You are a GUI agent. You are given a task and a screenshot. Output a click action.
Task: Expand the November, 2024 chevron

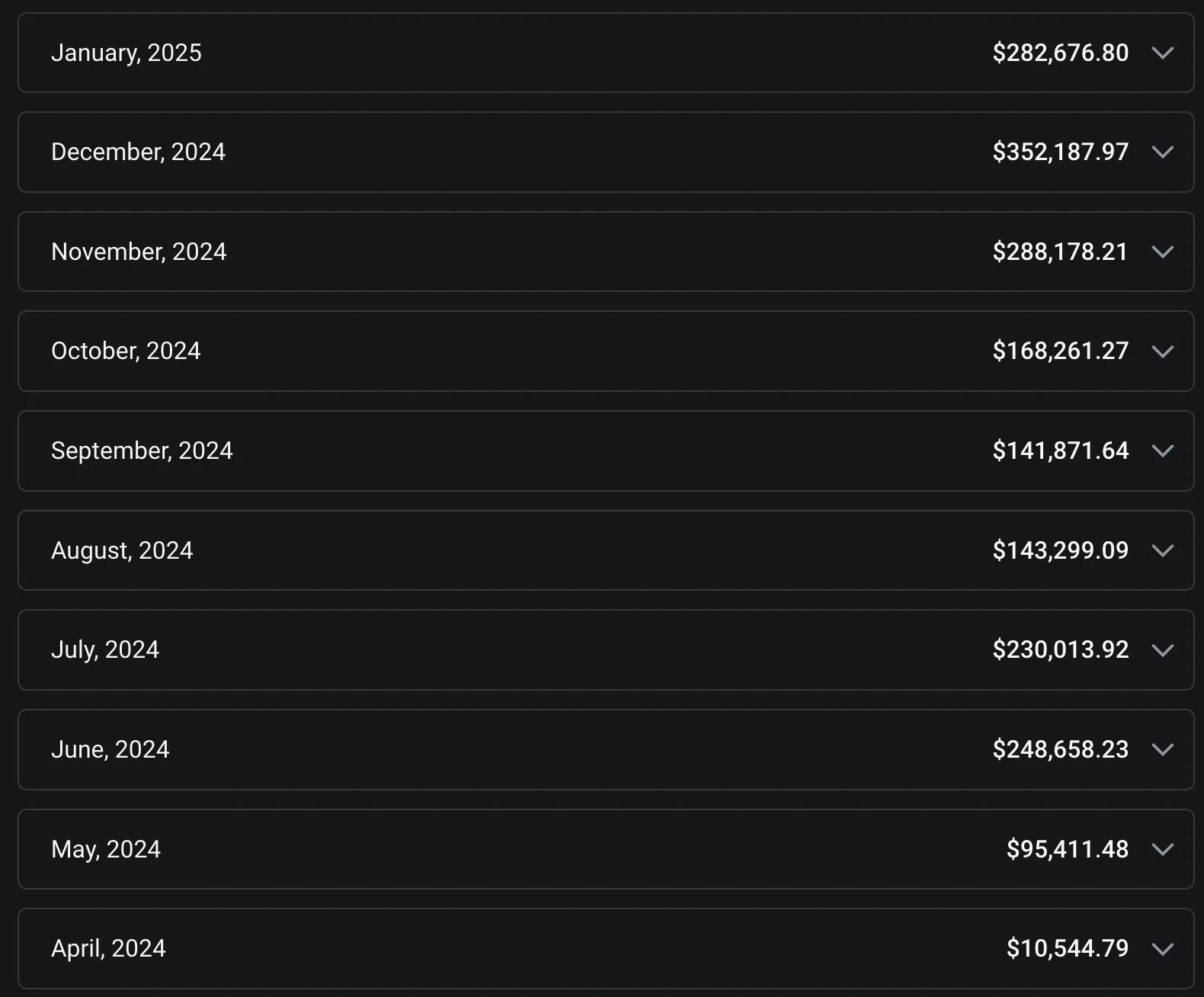tap(1162, 252)
